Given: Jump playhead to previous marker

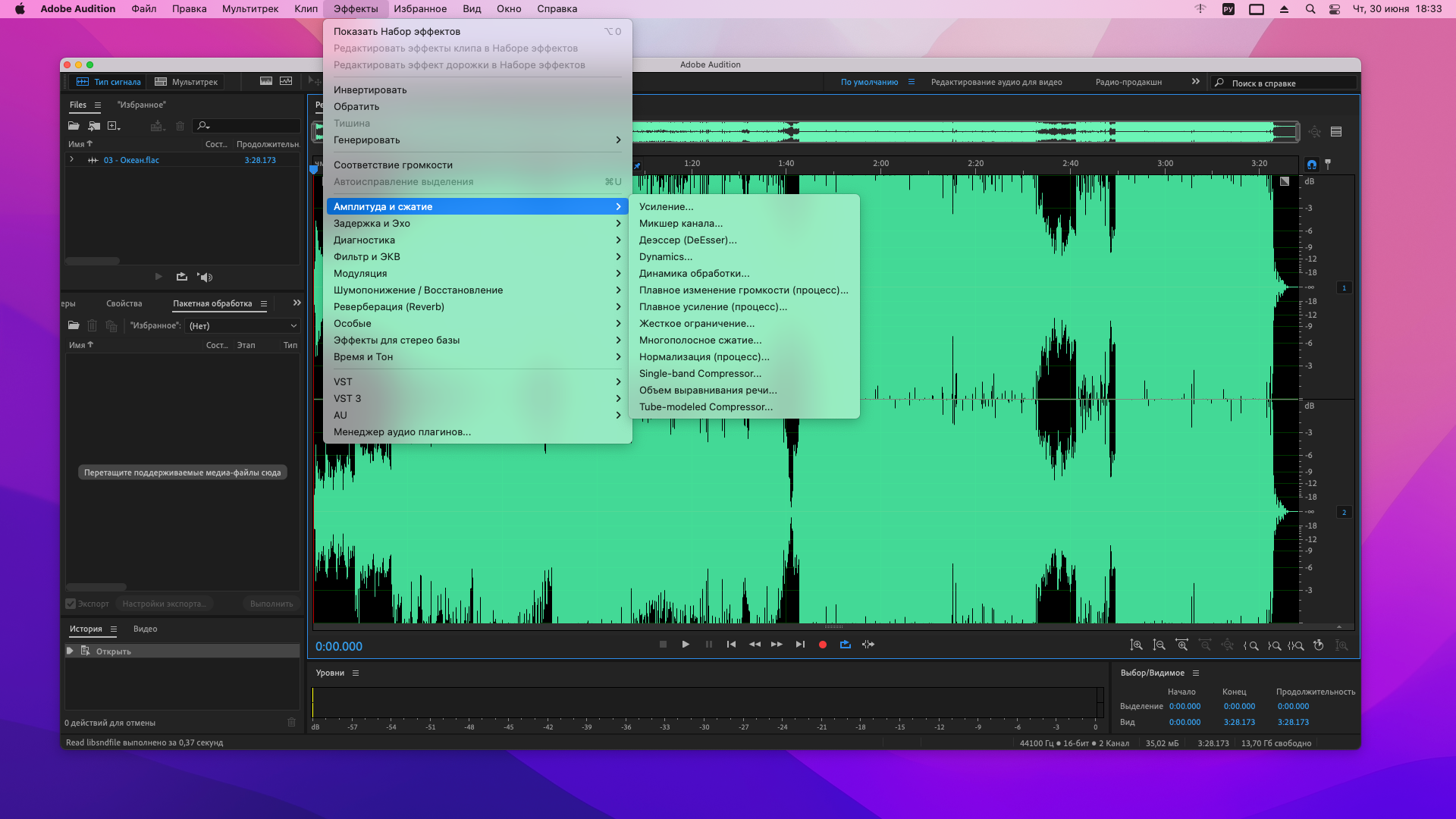Looking at the screenshot, I should pyautogui.click(x=731, y=645).
